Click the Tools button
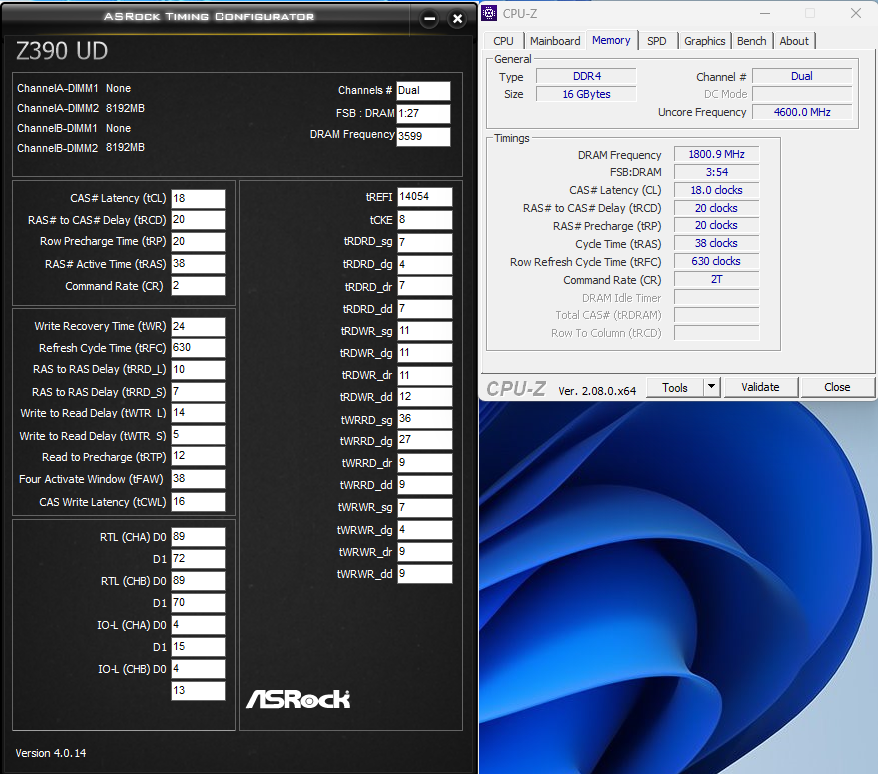This screenshot has width=878, height=774. 675,387
